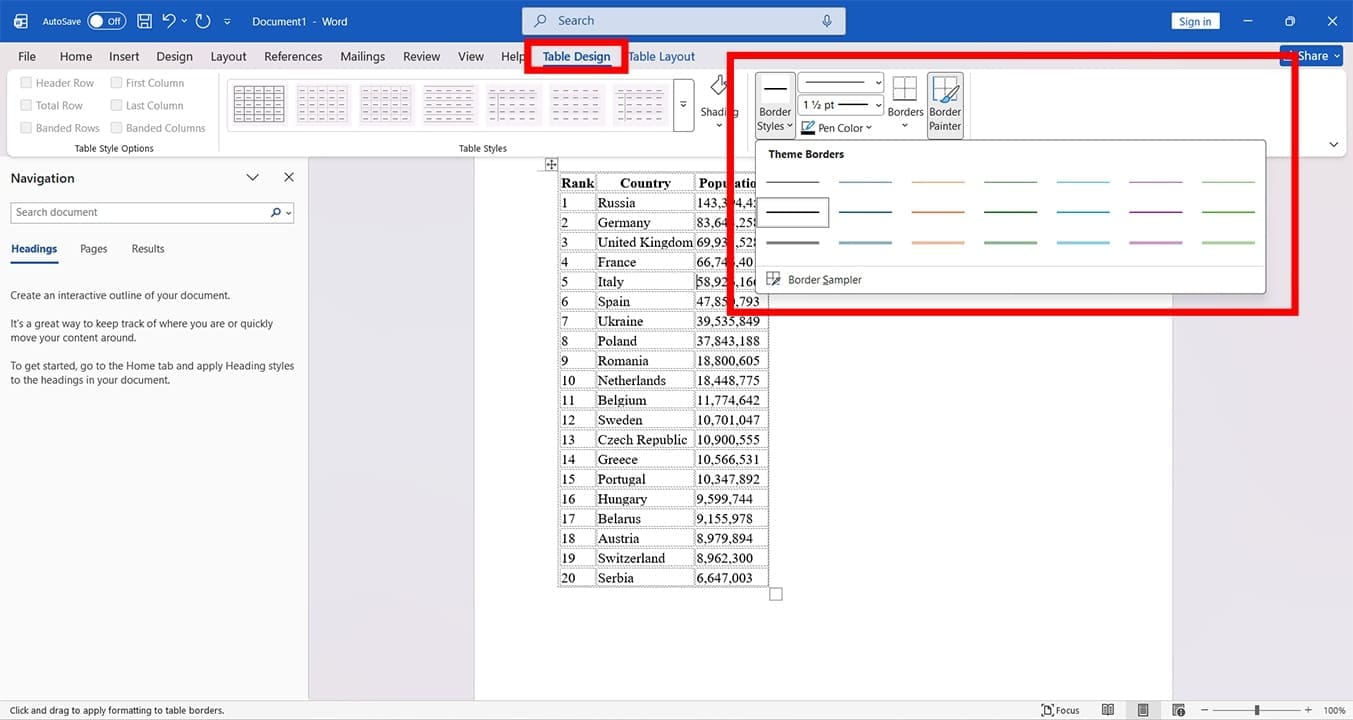The height and width of the screenshot is (720, 1353).
Task: Close the Navigation pane
Action: [x=289, y=178]
